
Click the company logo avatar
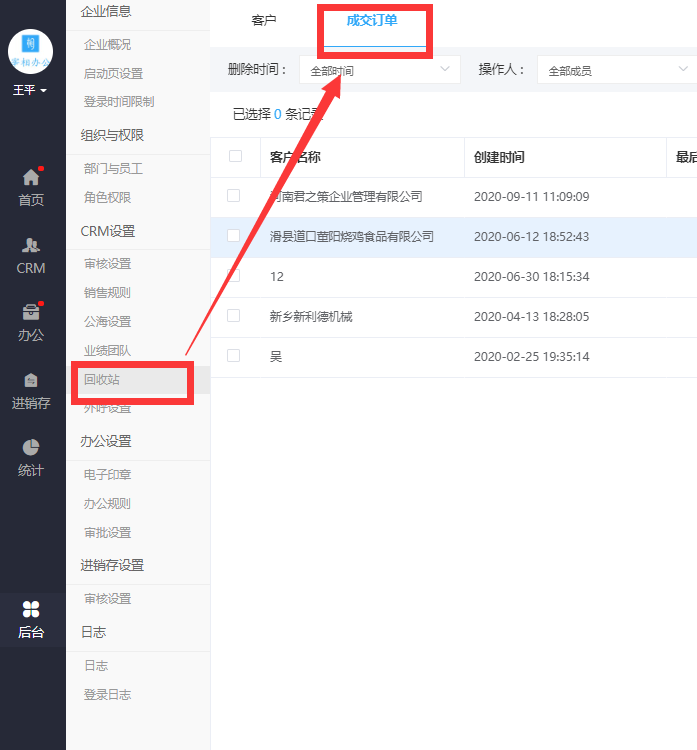coord(30,52)
